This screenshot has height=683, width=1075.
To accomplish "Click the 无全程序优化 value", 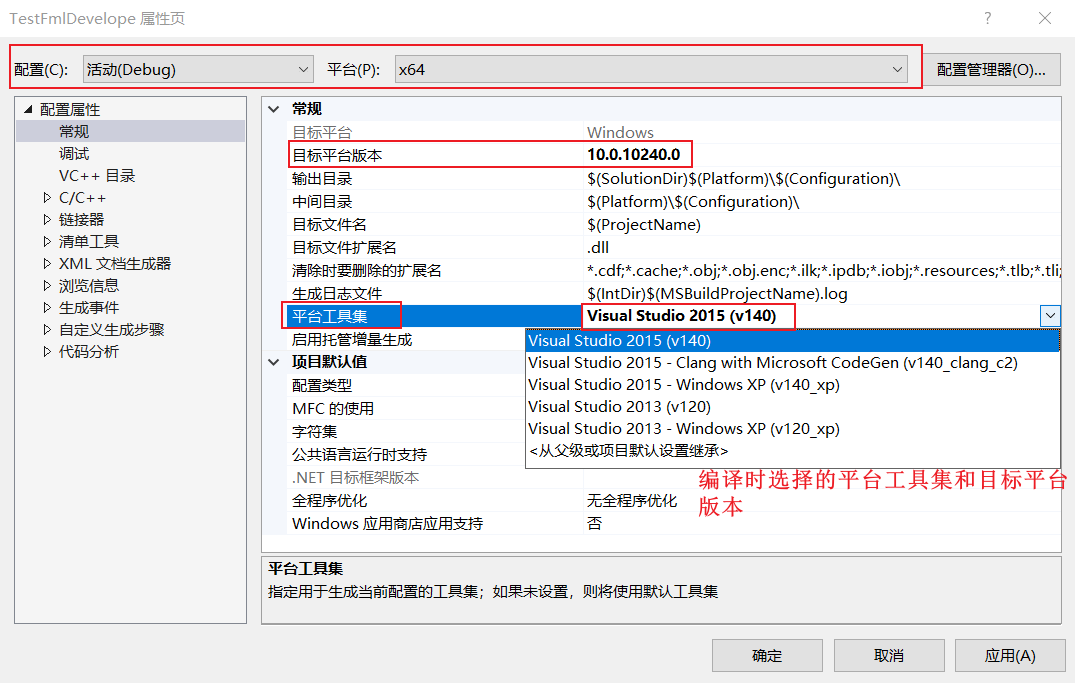I will pyautogui.click(x=631, y=501).
